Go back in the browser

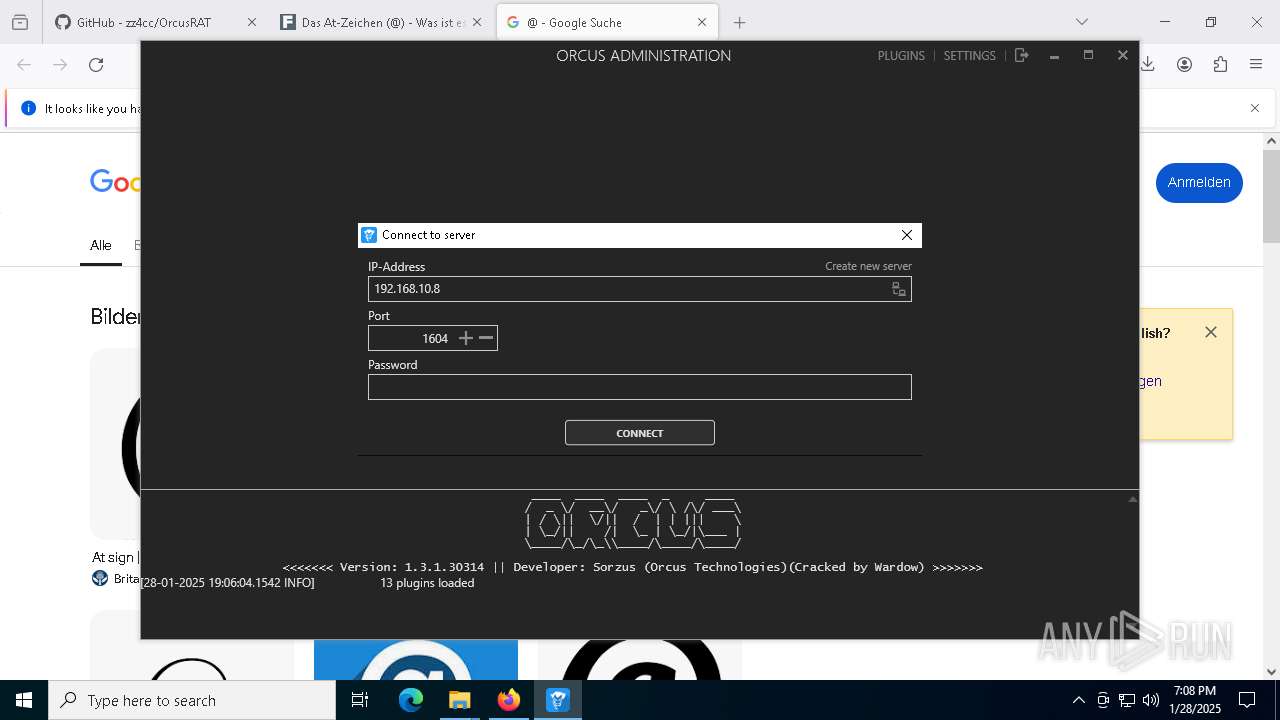click(24, 65)
